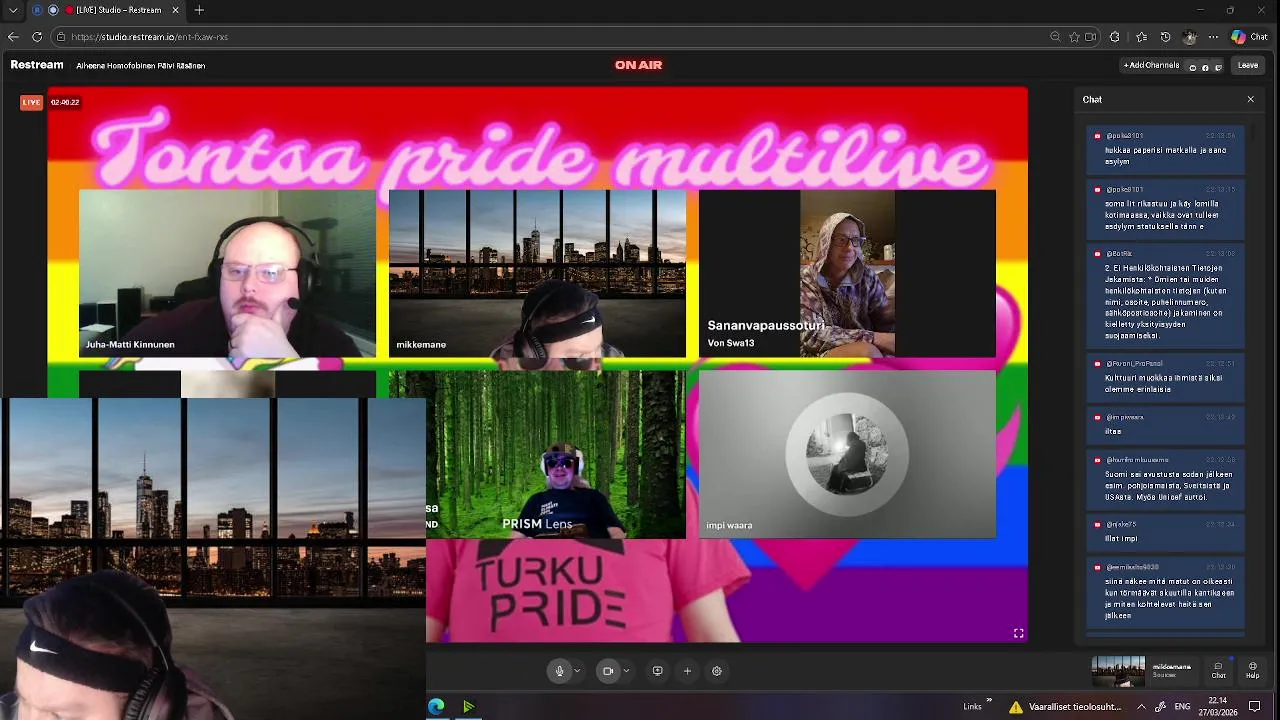Click Add Channels button
The width and height of the screenshot is (1280, 720).
(1151, 65)
